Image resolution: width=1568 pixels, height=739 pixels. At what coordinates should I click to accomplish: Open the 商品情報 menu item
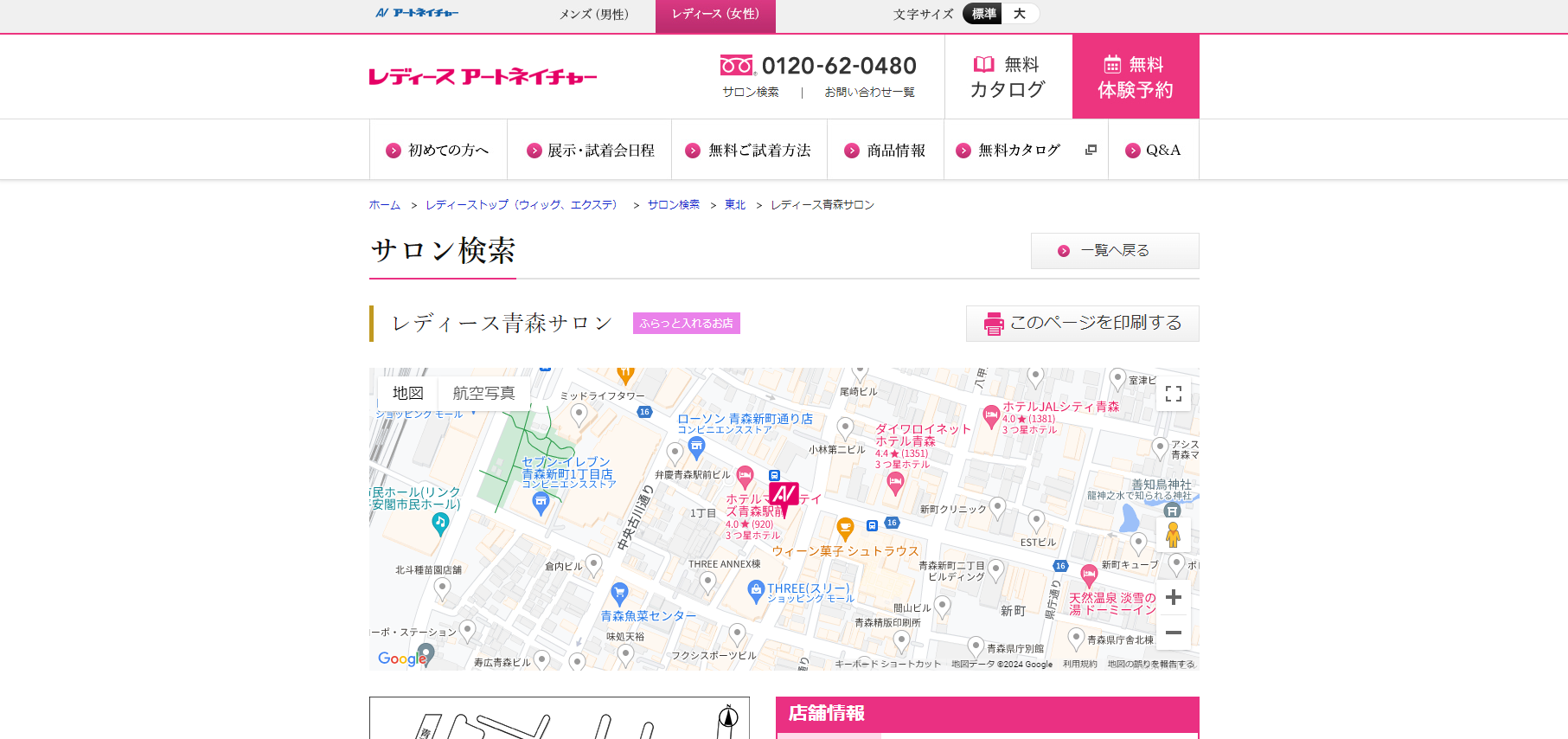(886, 150)
